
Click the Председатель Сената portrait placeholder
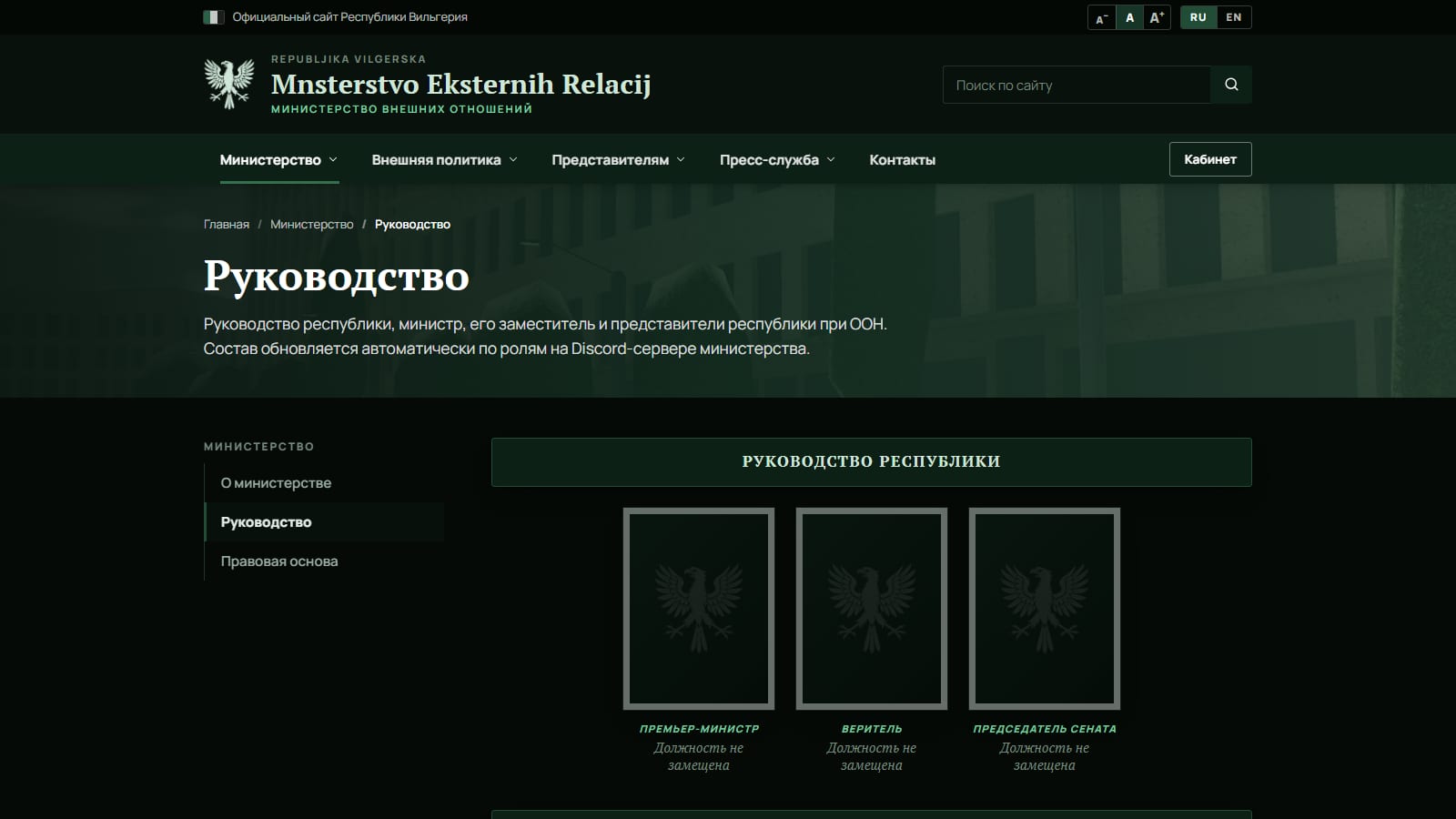pos(1045,609)
